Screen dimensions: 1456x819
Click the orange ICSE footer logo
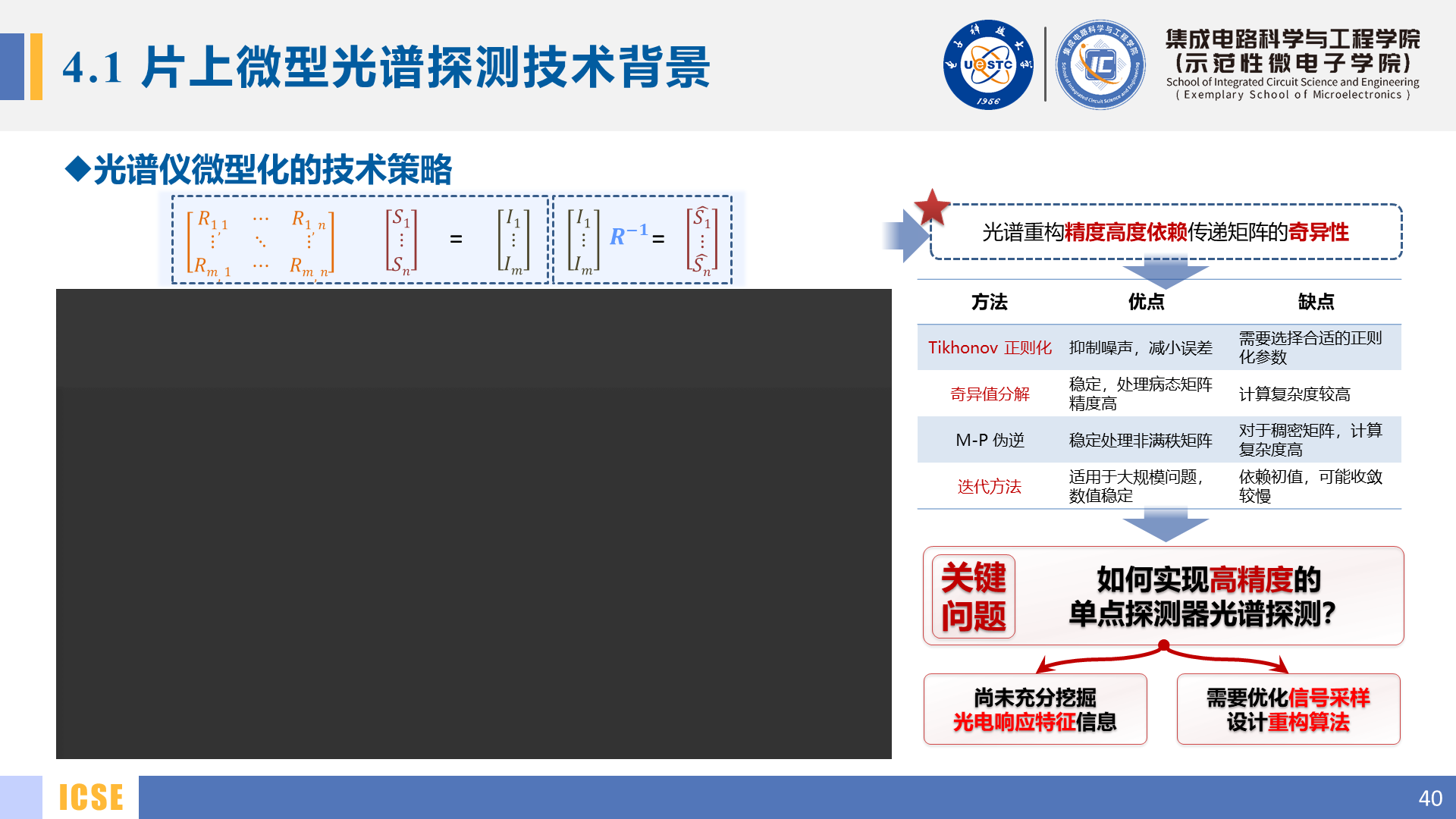91,797
